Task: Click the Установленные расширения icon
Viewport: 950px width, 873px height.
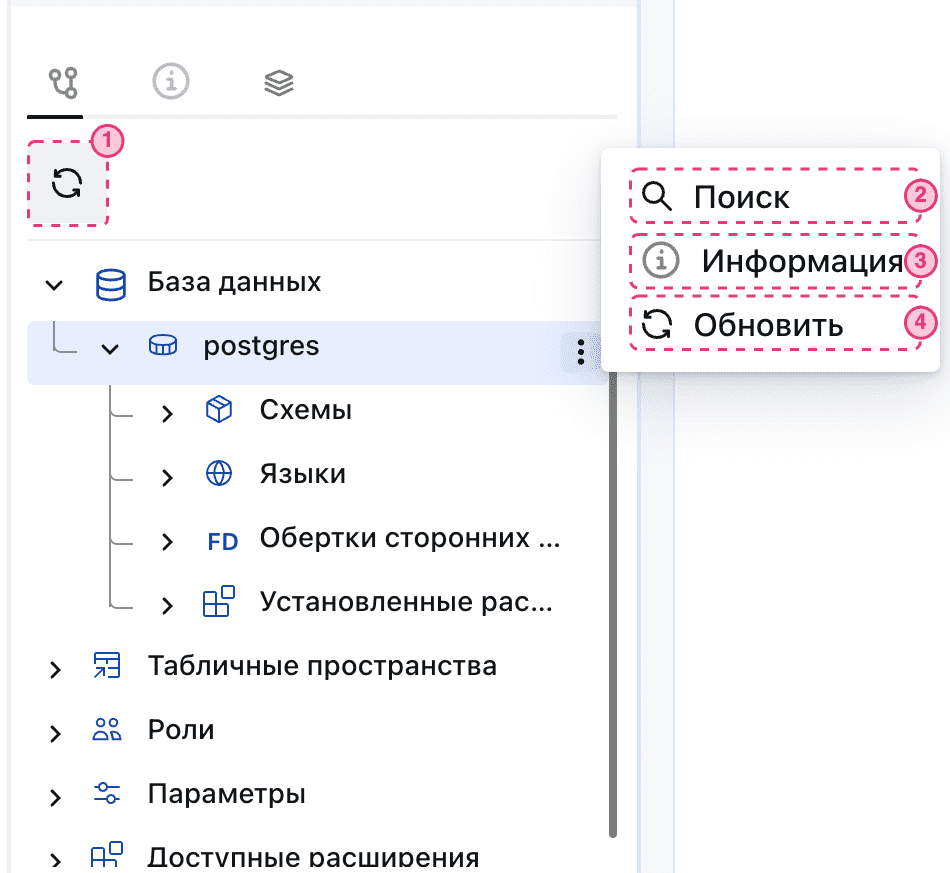Action: [219, 602]
